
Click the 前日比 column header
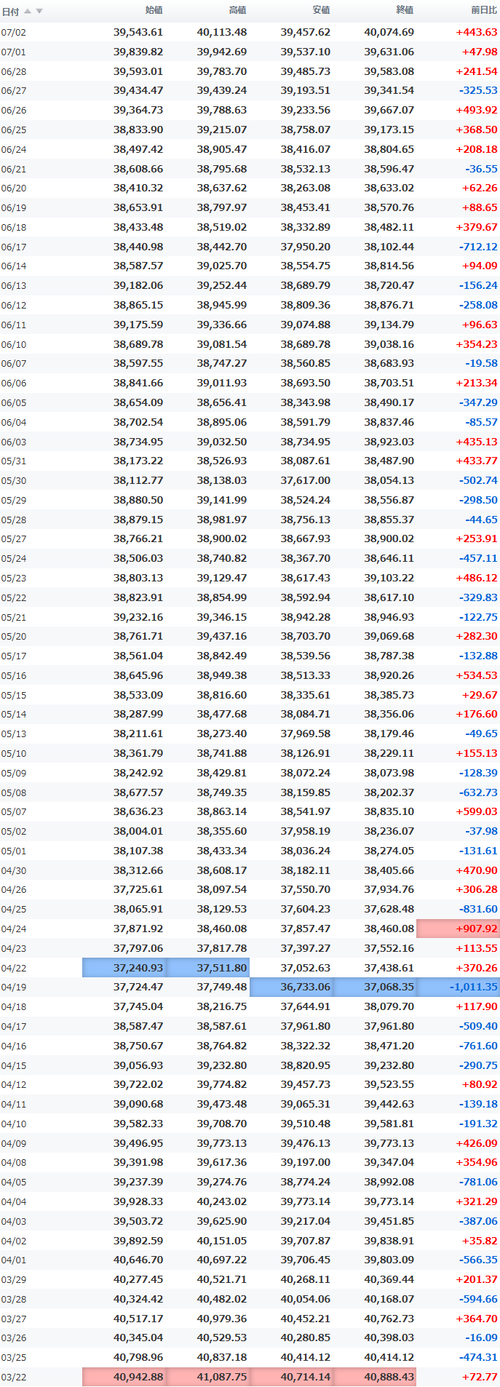pyautogui.click(x=483, y=10)
